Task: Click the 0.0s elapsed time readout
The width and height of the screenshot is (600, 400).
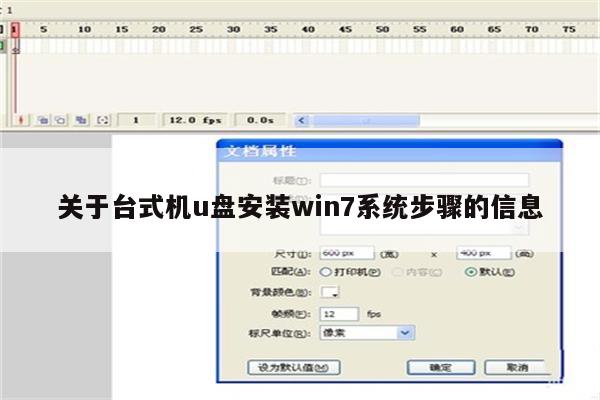Action: tap(260, 120)
